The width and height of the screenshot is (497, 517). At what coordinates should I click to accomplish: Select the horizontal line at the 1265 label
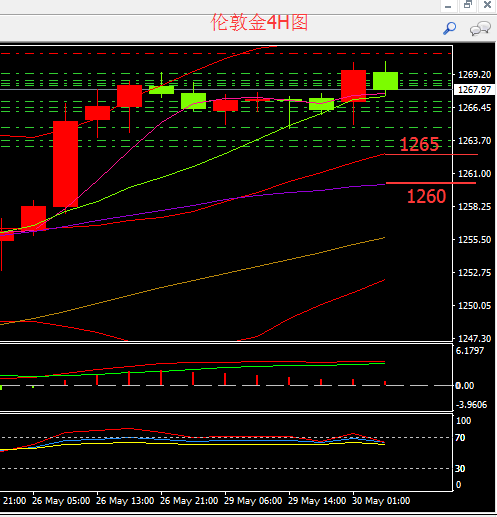coord(431,155)
